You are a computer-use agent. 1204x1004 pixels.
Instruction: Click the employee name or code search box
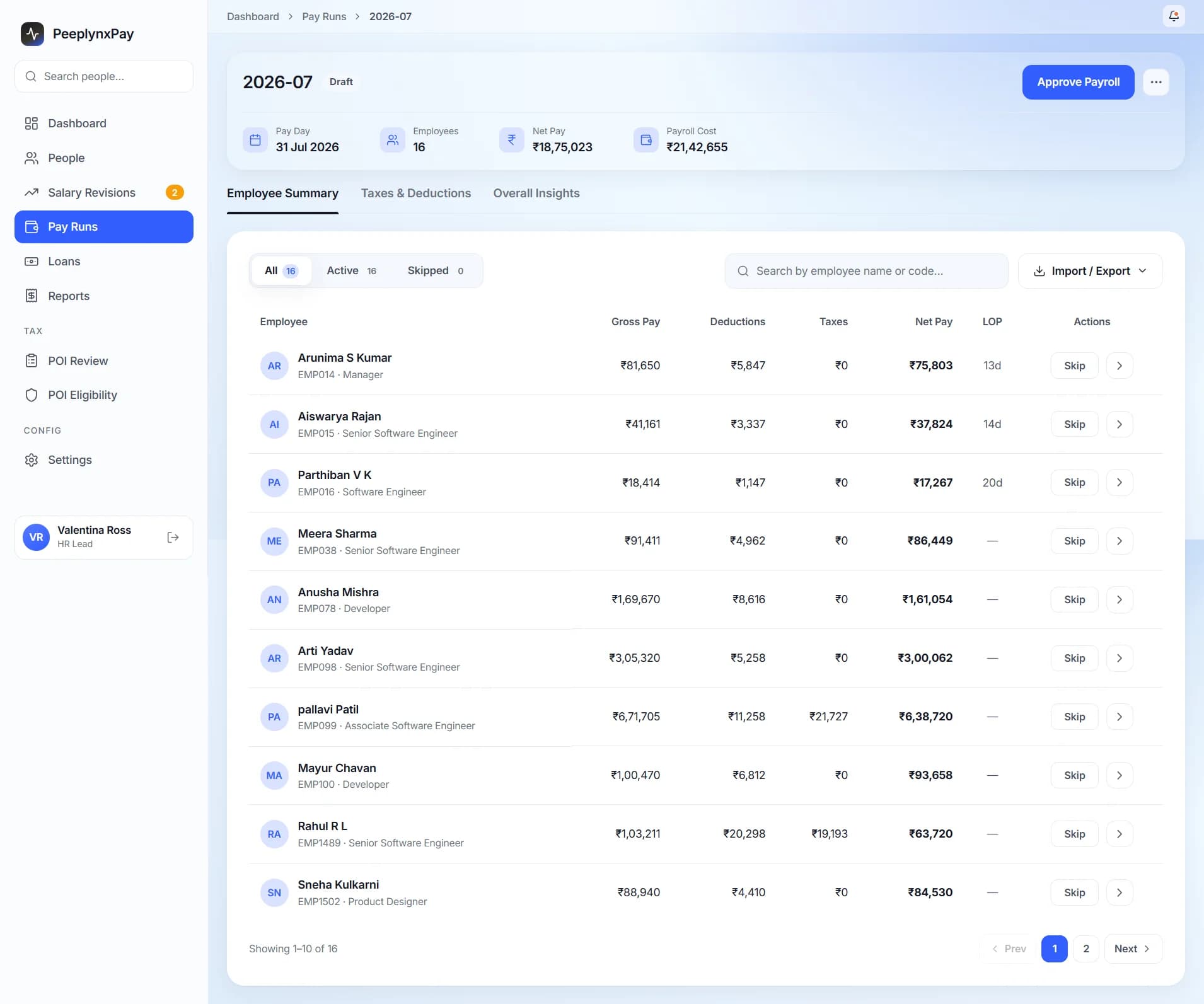866,271
